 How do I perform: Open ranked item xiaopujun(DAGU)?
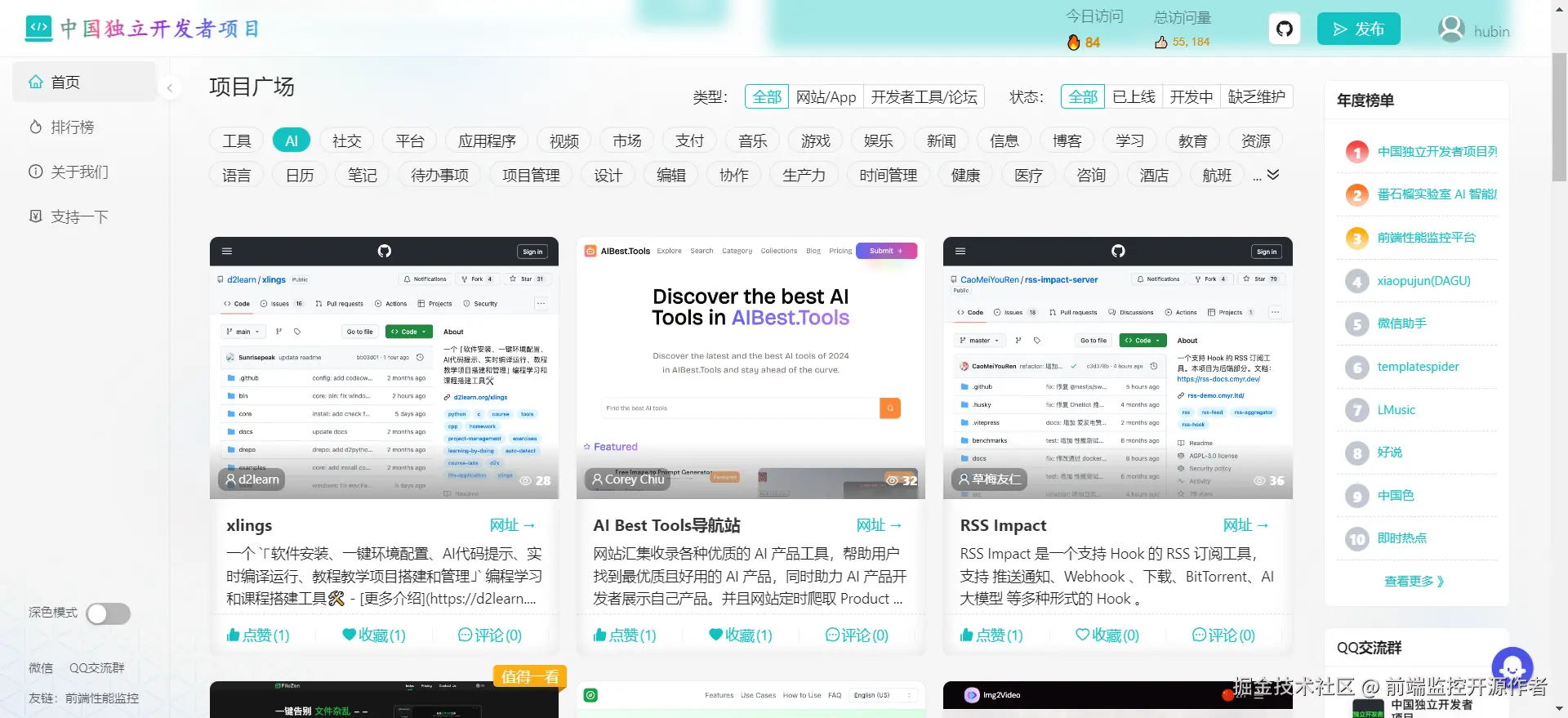tap(1424, 281)
